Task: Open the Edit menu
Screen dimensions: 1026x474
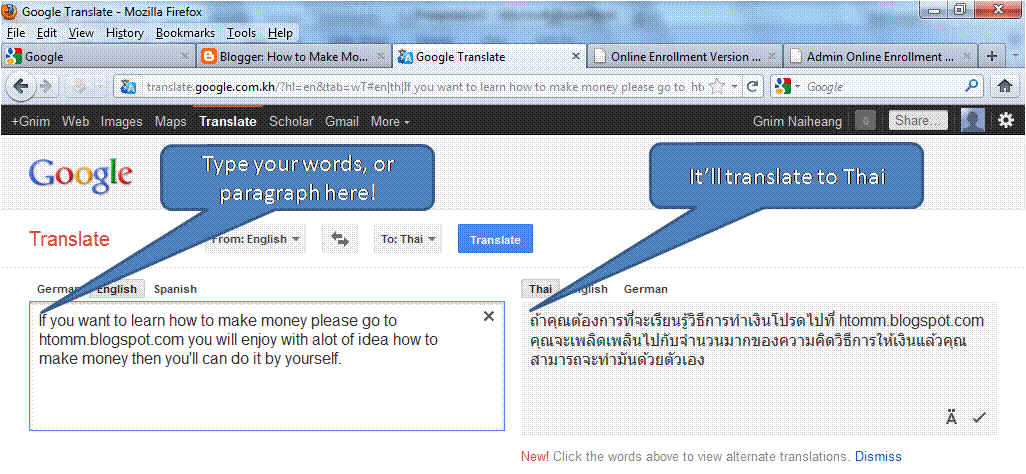Action: click(x=46, y=33)
